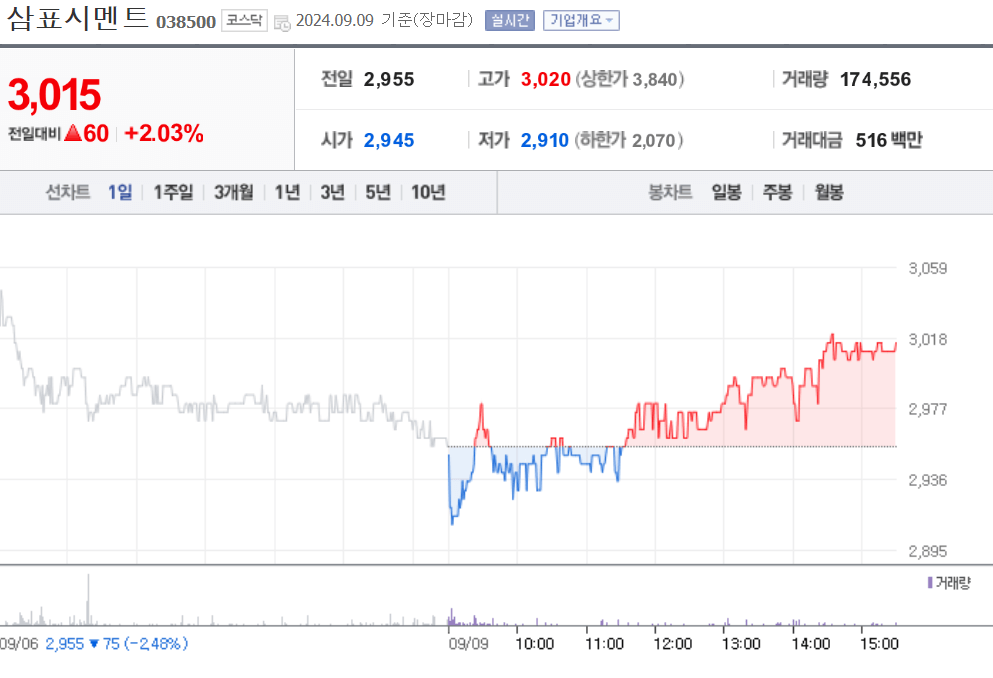This screenshot has height=678, width=993.
Task: Click the 12:00 time axis label
Action: (x=673, y=644)
